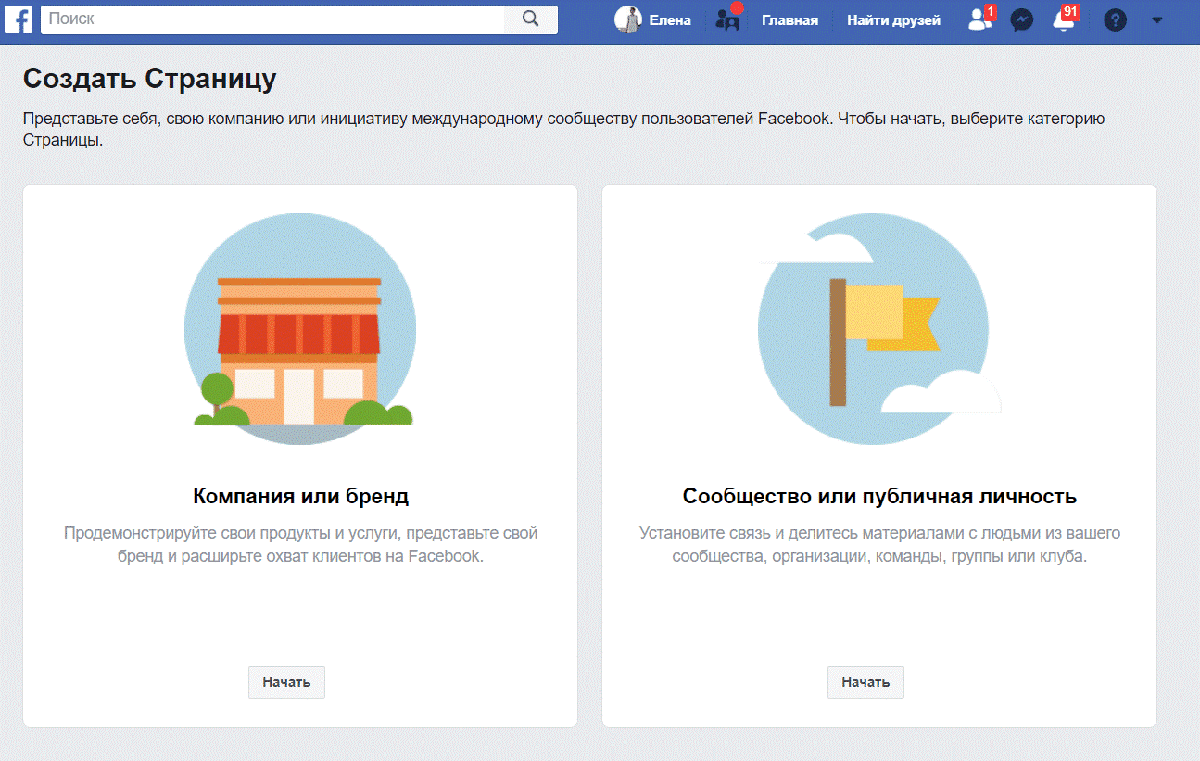Click Начать under Сообщество или публичная личность
Screen dimensions: 1200x761
point(865,682)
